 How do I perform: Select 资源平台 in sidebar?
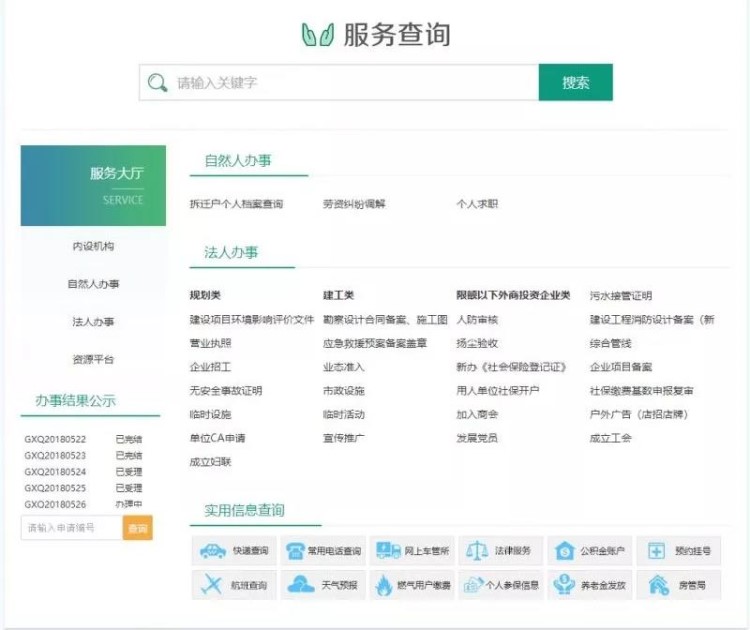click(93, 359)
